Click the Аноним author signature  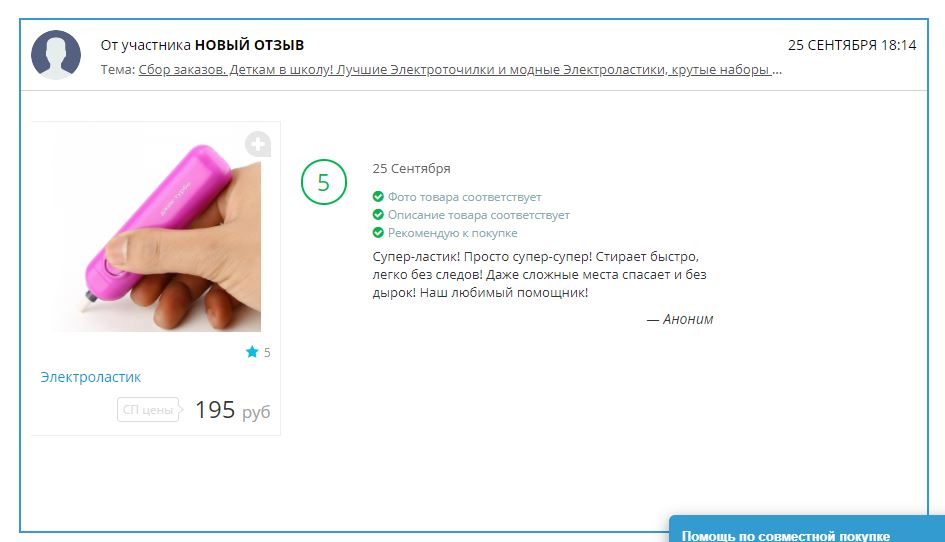coord(680,320)
